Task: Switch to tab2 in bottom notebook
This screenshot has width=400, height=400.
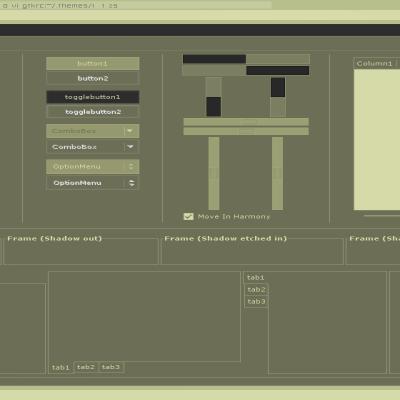Action: click(x=86, y=367)
